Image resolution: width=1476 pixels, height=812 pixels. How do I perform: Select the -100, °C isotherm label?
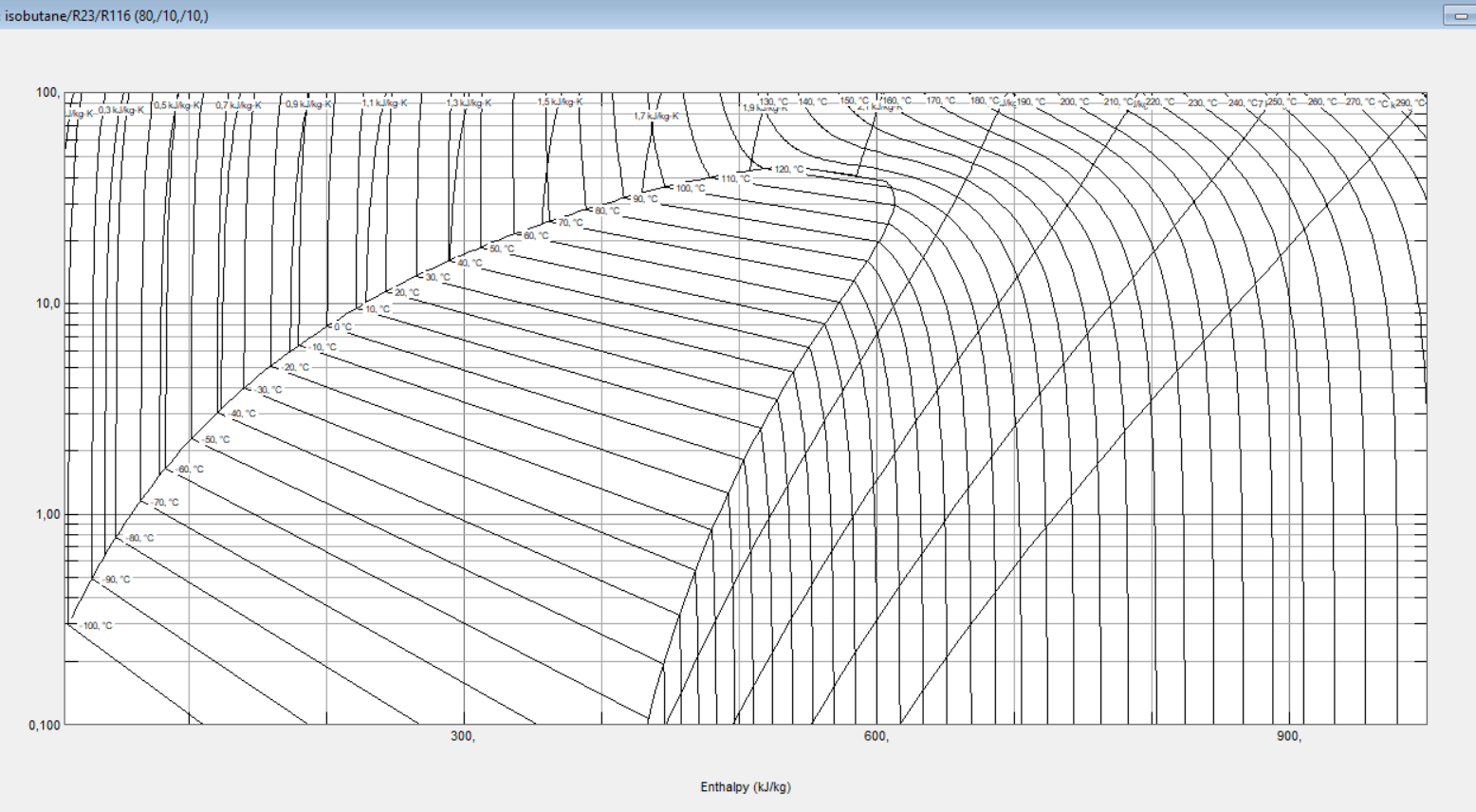pos(96,626)
